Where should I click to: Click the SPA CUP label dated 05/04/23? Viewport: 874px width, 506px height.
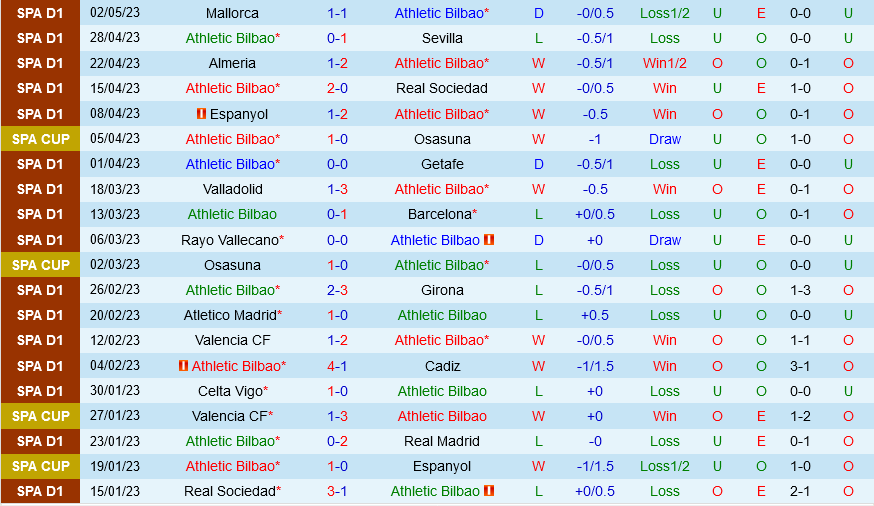41,139
